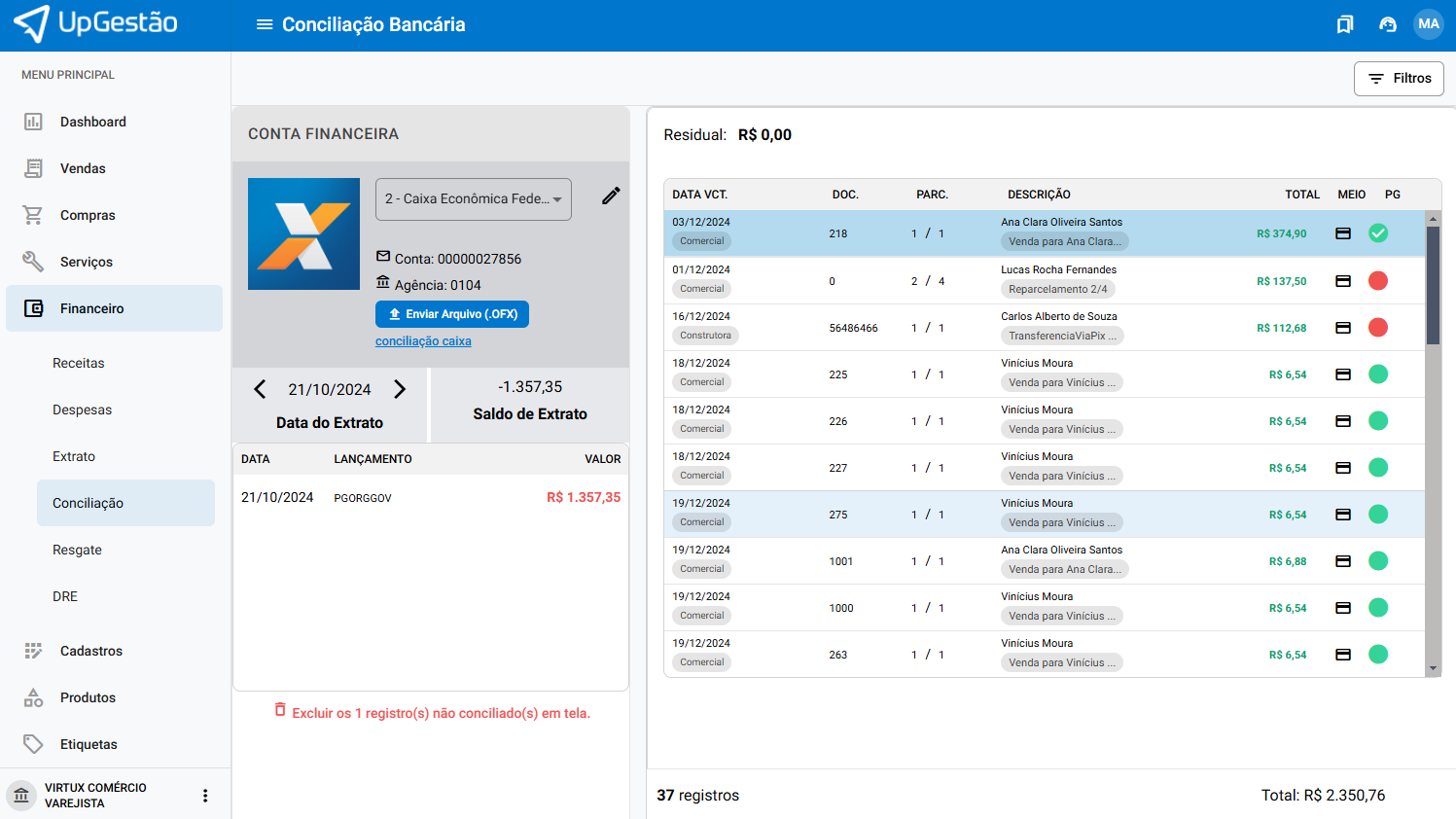Open the headset support icon

tap(1388, 24)
